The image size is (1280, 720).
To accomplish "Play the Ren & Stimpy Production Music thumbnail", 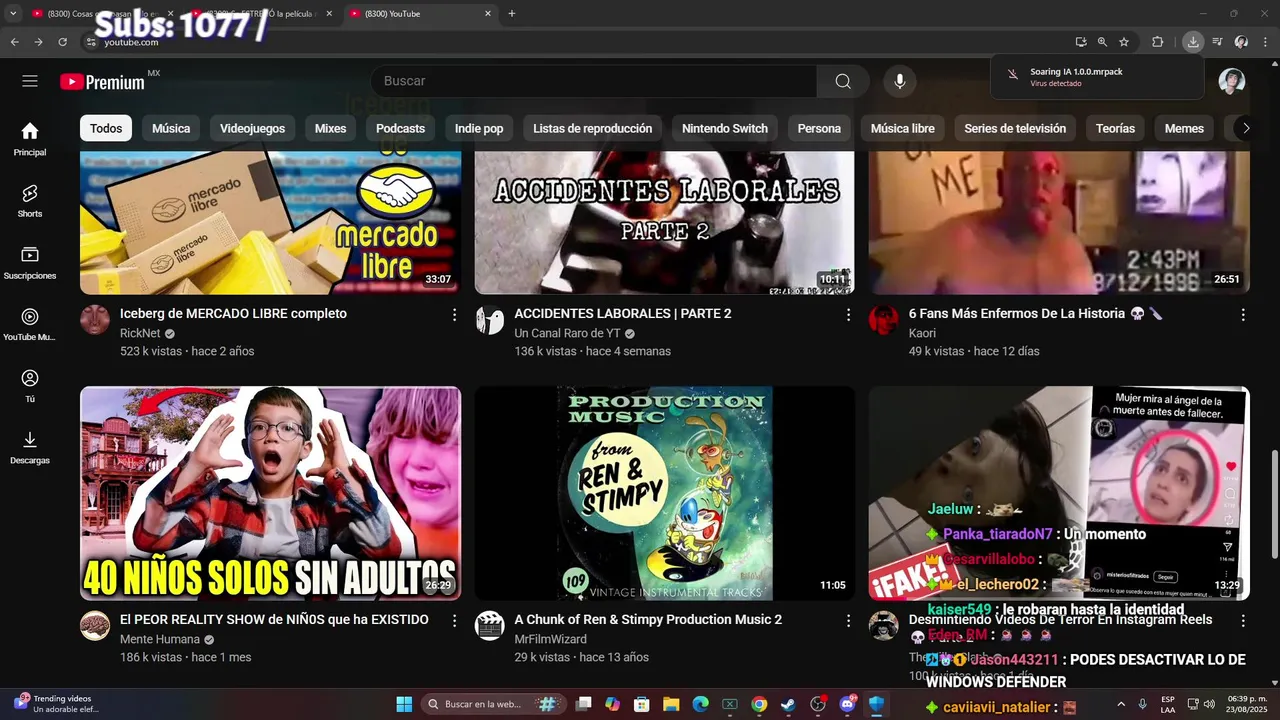I will click(664, 494).
